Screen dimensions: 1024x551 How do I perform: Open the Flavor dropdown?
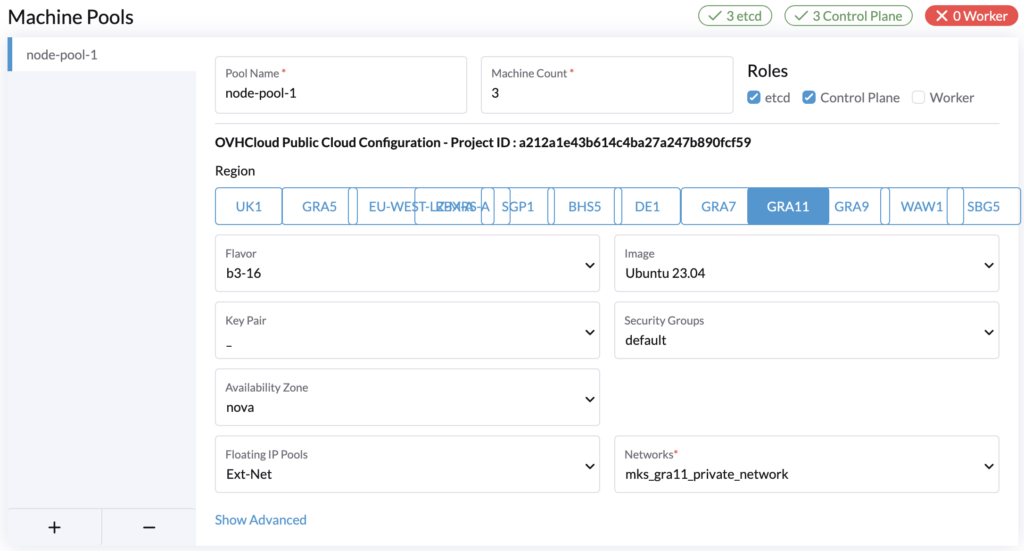pyautogui.click(x=408, y=264)
